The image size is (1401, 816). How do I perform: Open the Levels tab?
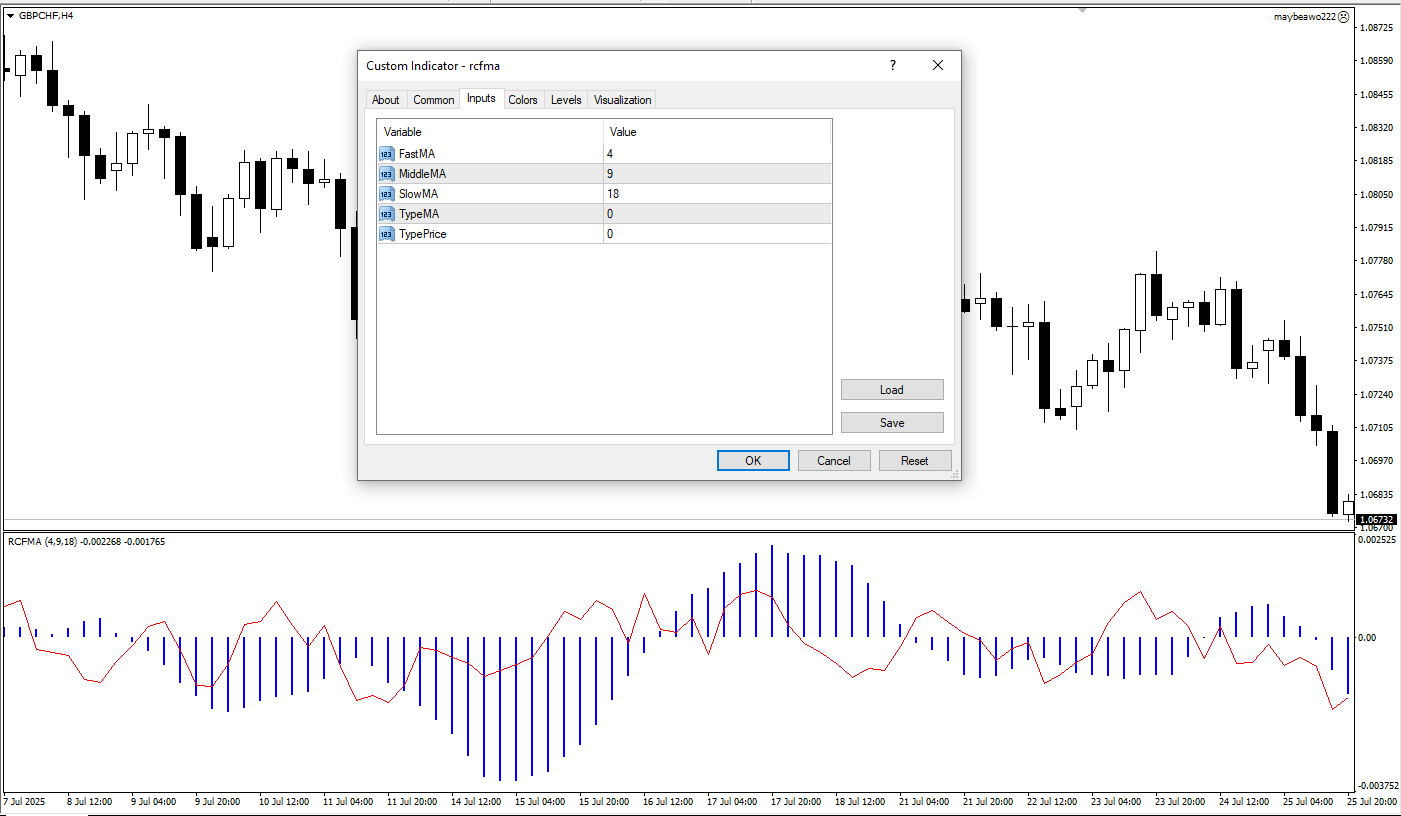click(566, 100)
